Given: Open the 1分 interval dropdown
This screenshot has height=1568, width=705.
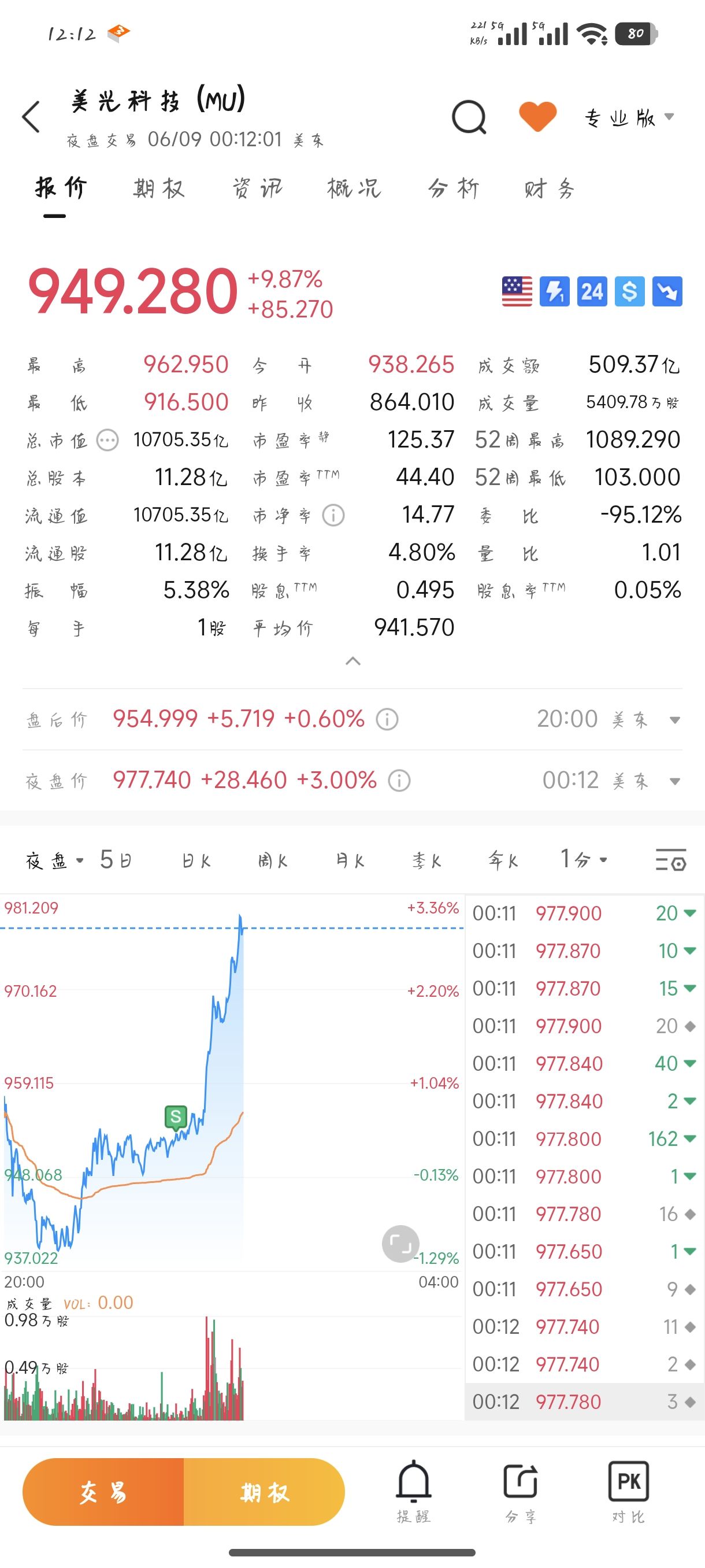Looking at the screenshot, I should pyautogui.click(x=583, y=859).
